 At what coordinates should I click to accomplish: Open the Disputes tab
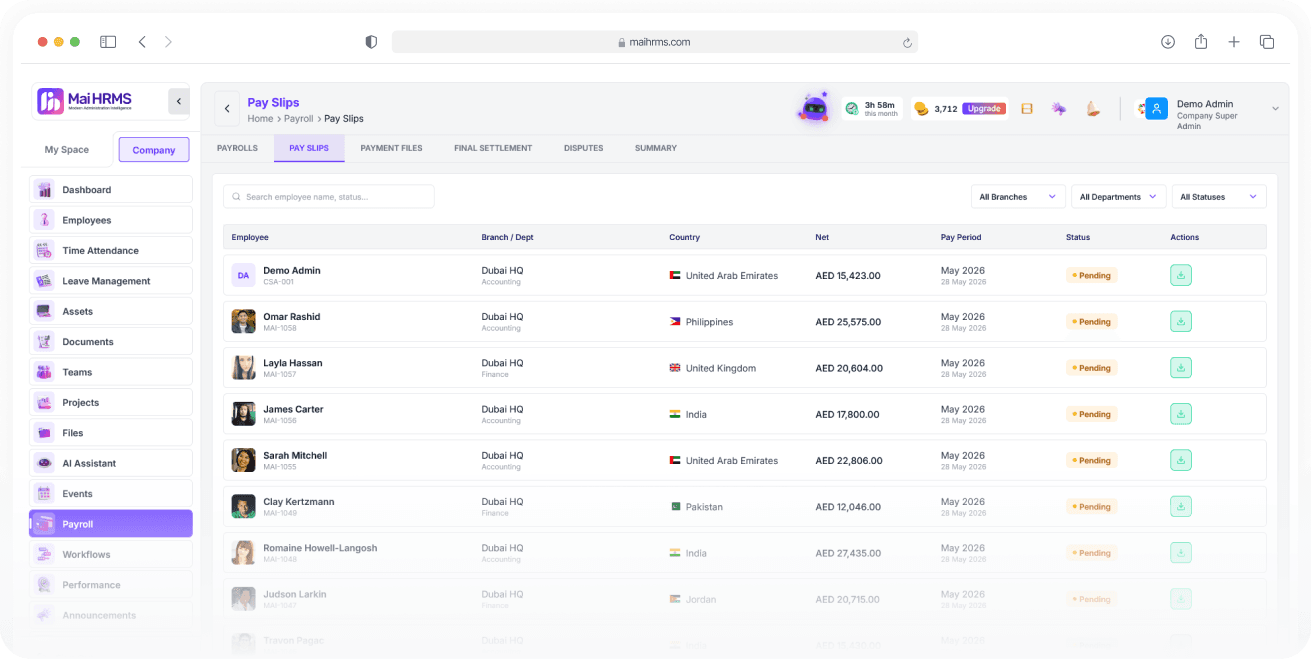[x=583, y=148]
